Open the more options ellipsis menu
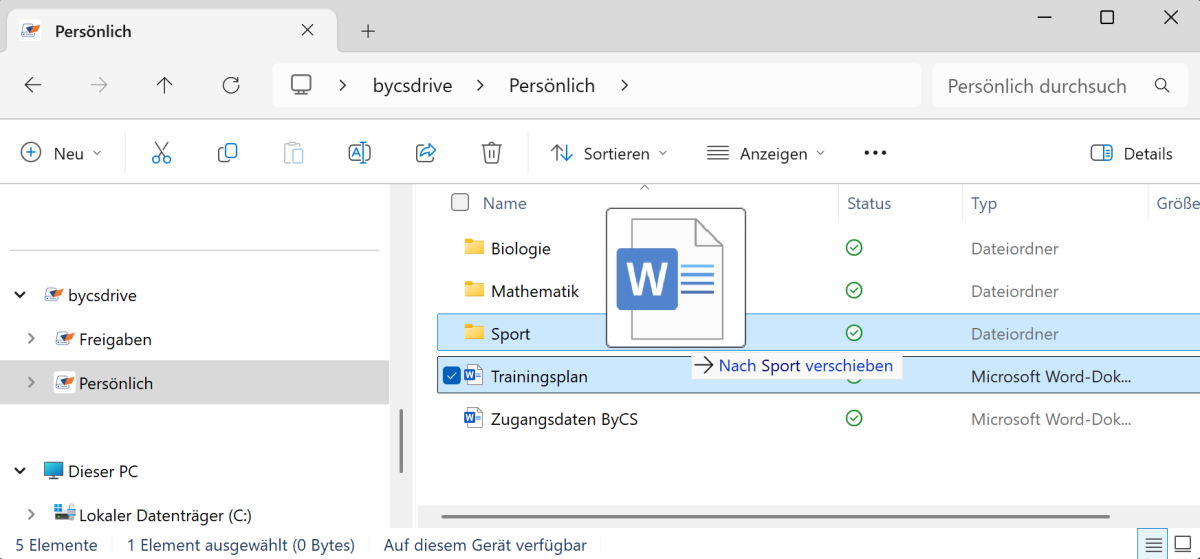The height and width of the screenshot is (559, 1200). [x=875, y=153]
